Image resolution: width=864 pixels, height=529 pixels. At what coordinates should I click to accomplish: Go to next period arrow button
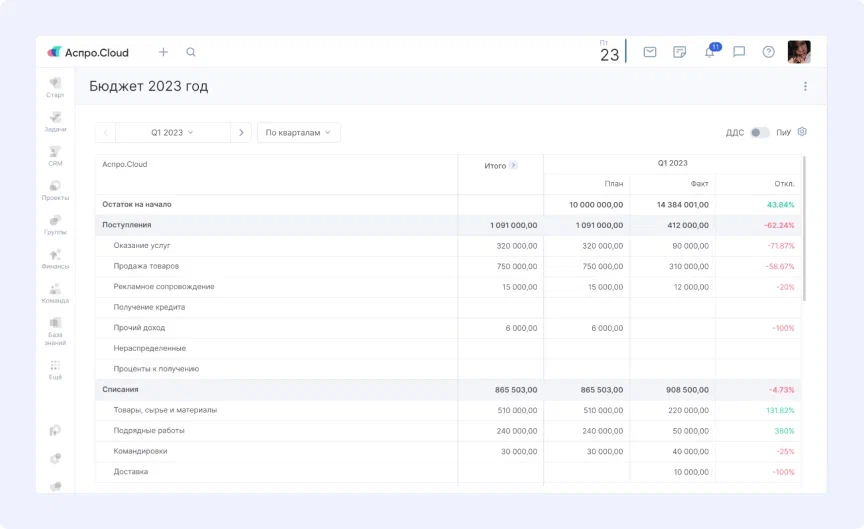(240, 132)
